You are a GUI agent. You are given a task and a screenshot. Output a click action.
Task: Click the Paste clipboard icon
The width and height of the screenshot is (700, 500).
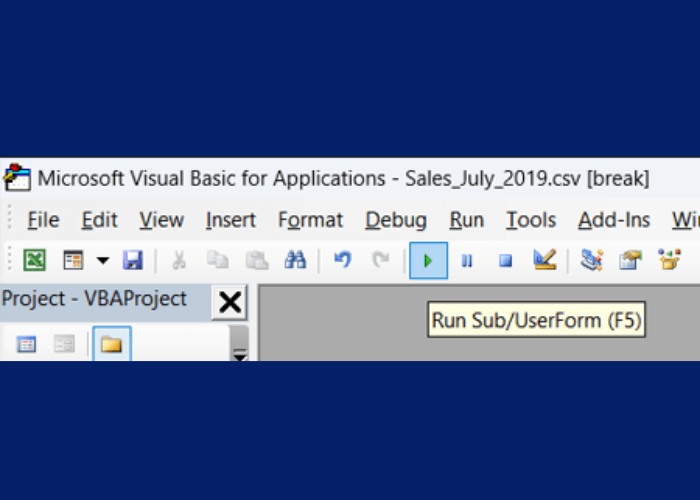pyautogui.click(x=257, y=260)
